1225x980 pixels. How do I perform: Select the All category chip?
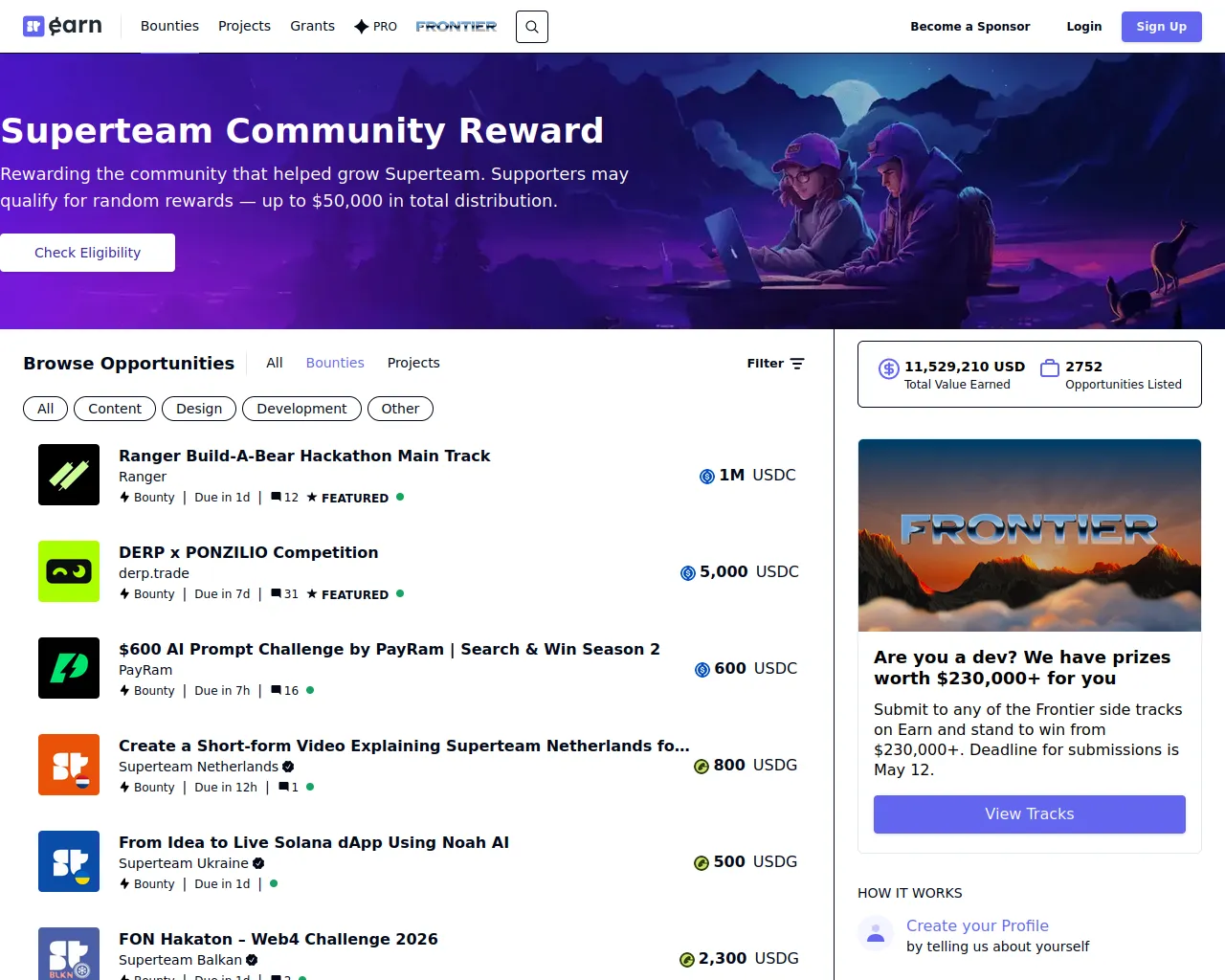pos(45,409)
